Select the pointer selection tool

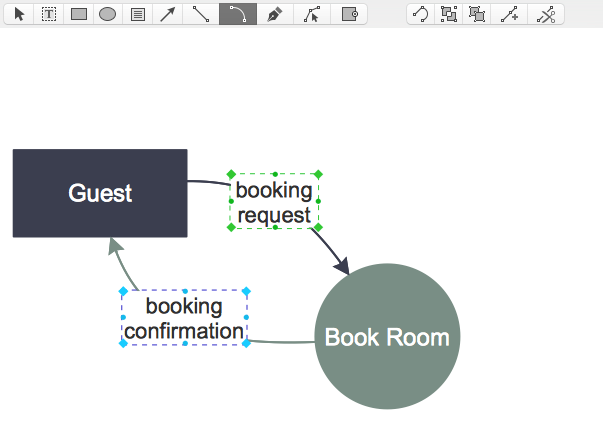coord(19,14)
